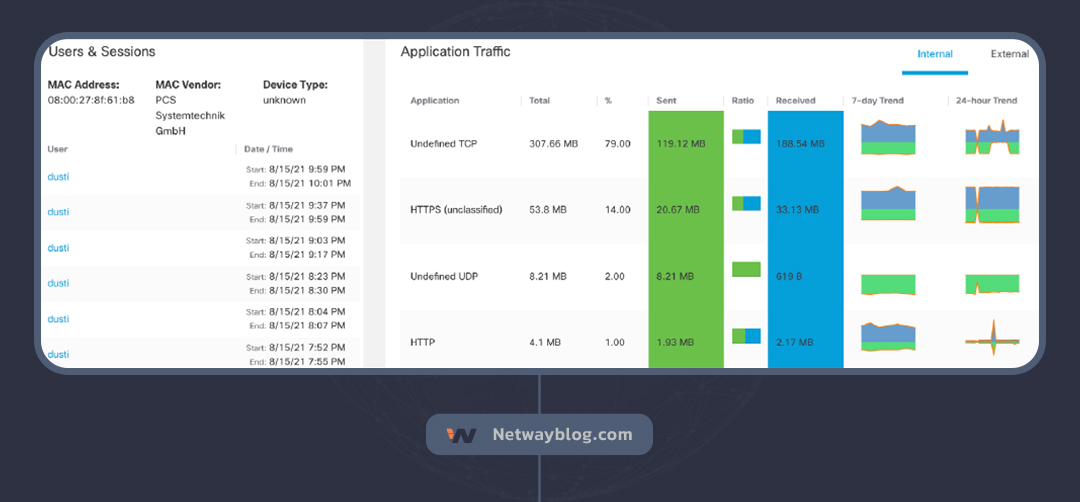Sort sessions by Date / Time header
Screen dimensions: 1080x502
point(269,149)
